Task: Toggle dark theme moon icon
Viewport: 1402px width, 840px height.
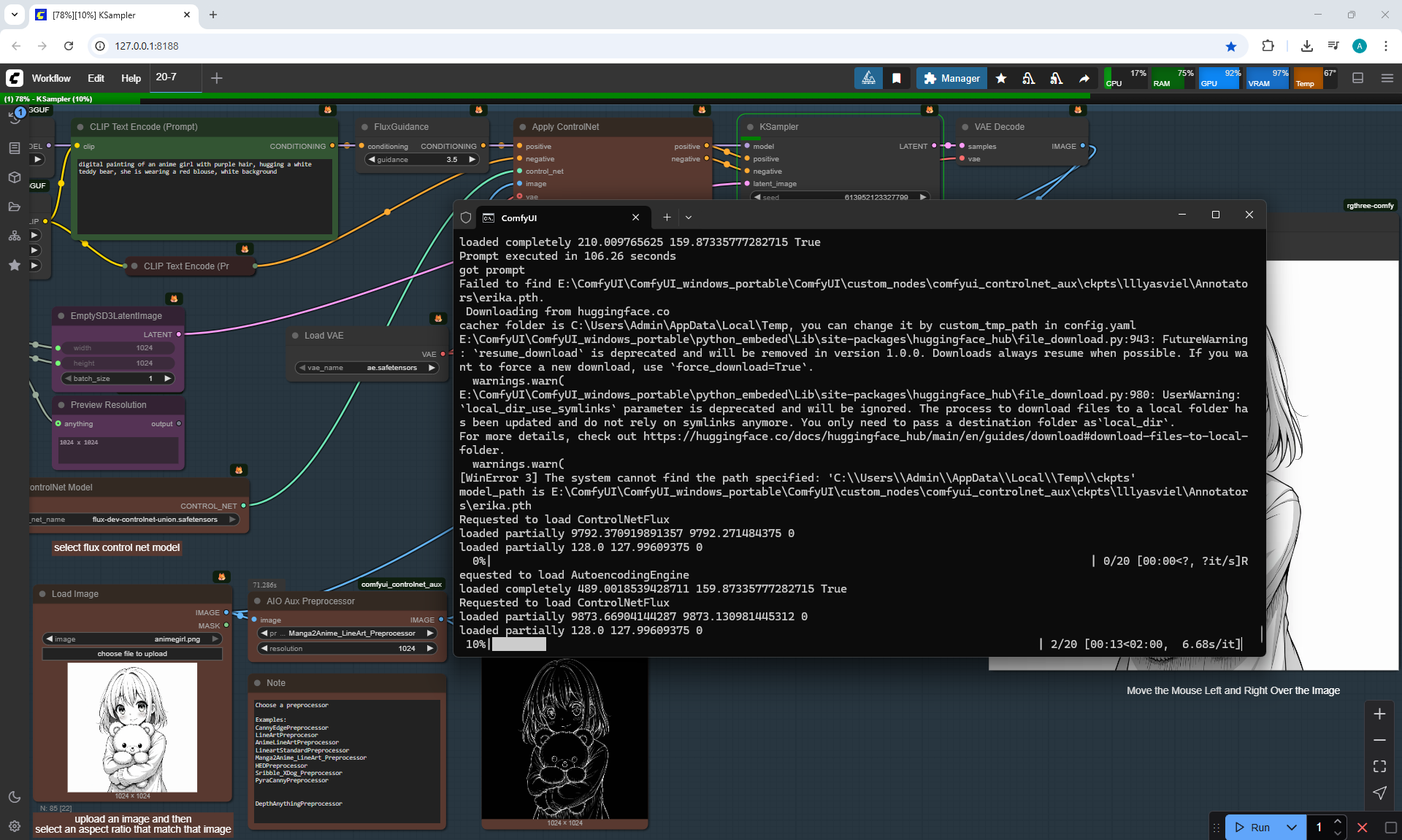Action: click(15, 797)
